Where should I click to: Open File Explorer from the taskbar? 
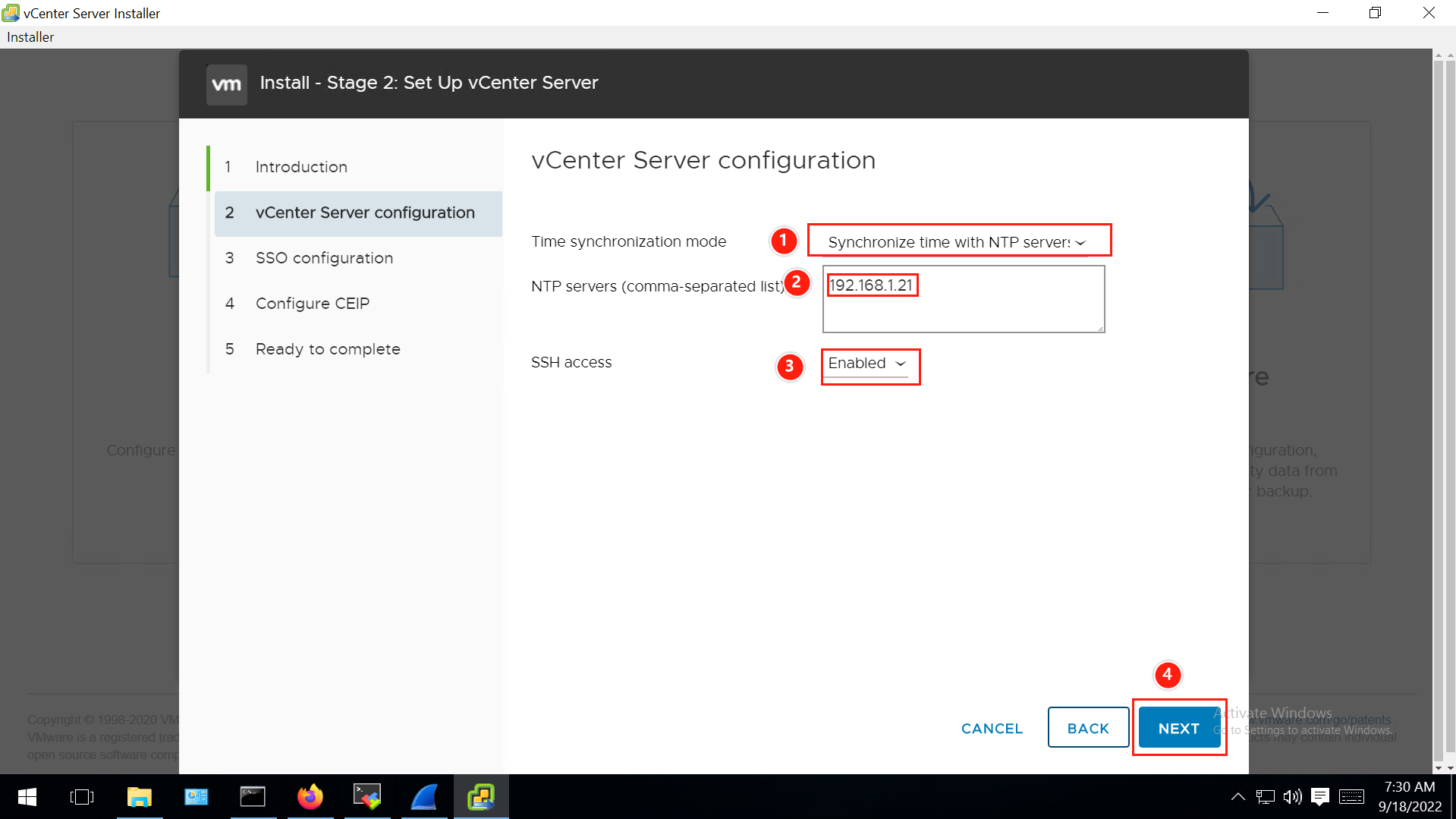tap(140, 797)
